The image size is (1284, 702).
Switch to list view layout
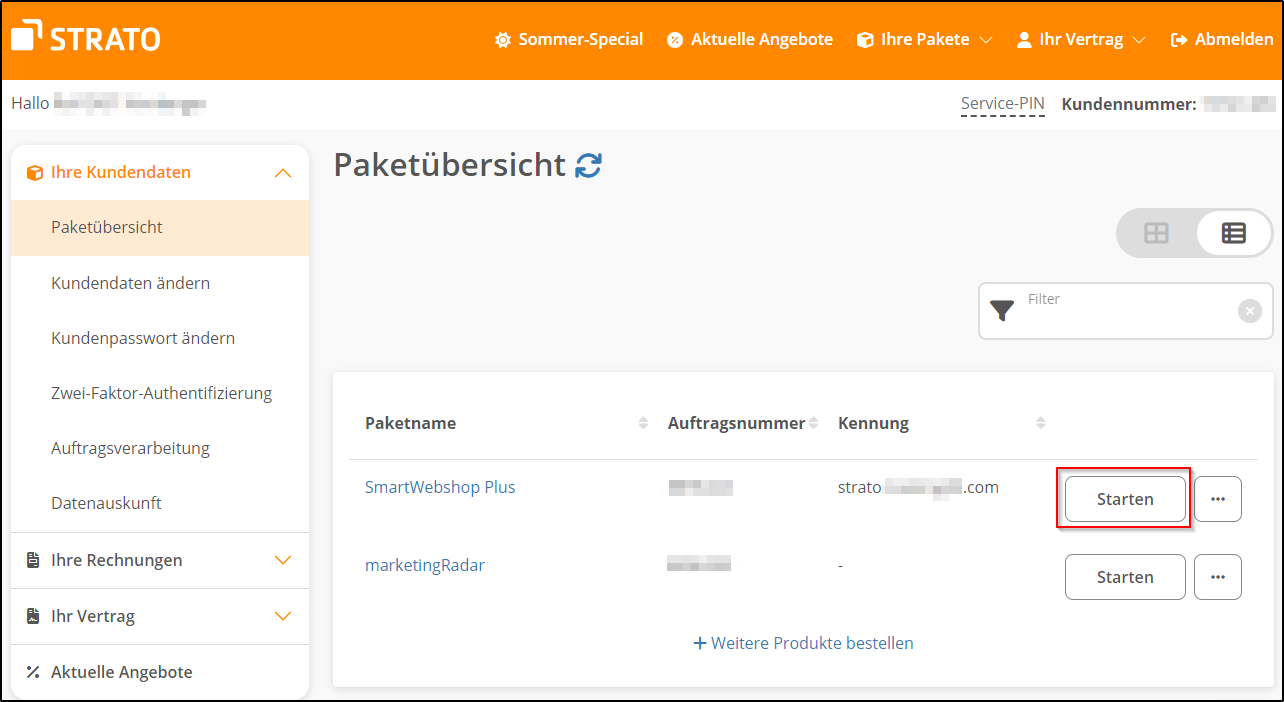(x=1233, y=232)
